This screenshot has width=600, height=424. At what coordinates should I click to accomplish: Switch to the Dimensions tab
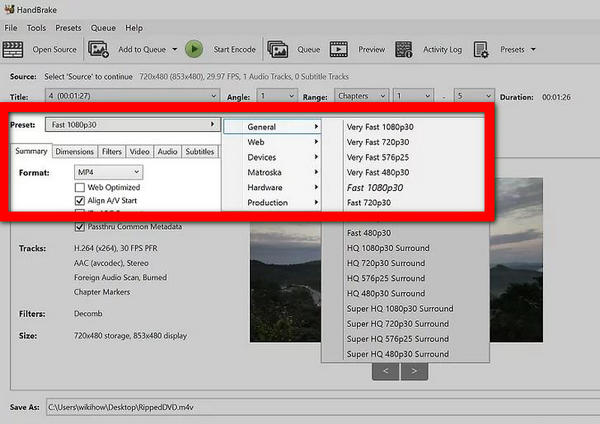[75, 152]
